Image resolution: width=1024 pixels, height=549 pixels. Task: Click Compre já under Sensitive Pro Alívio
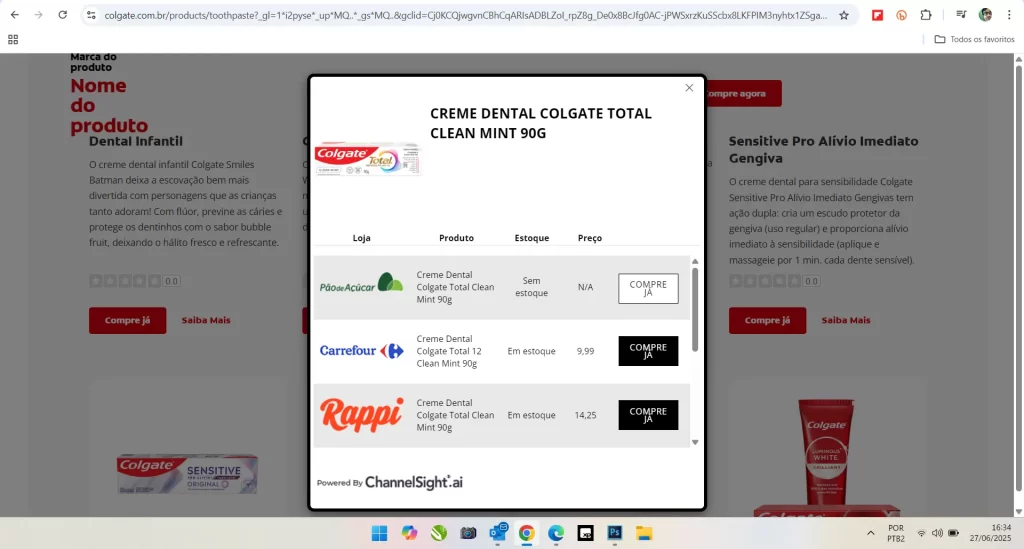click(x=767, y=321)
